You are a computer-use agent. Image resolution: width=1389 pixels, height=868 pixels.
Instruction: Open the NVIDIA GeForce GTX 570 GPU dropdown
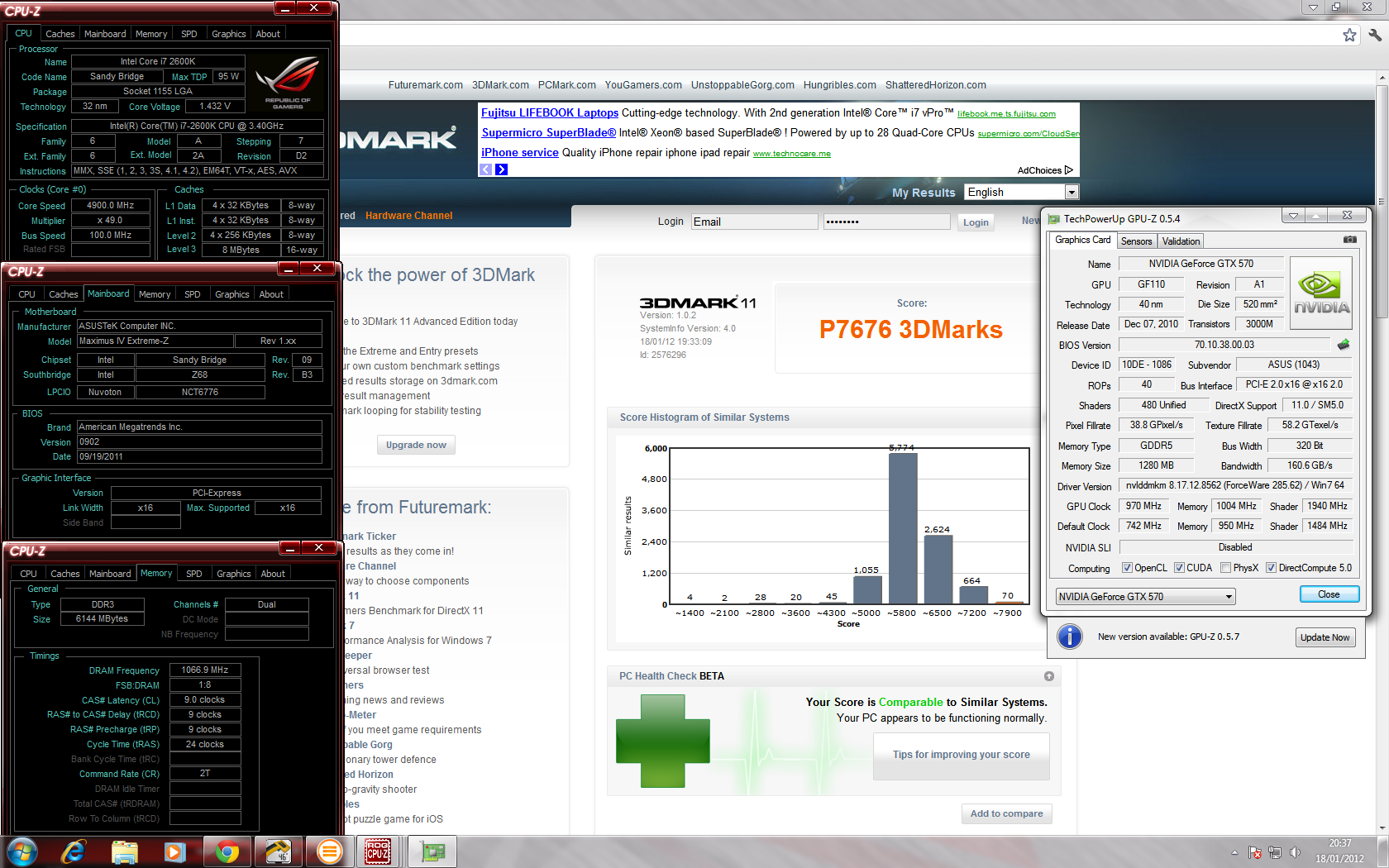1145,597
